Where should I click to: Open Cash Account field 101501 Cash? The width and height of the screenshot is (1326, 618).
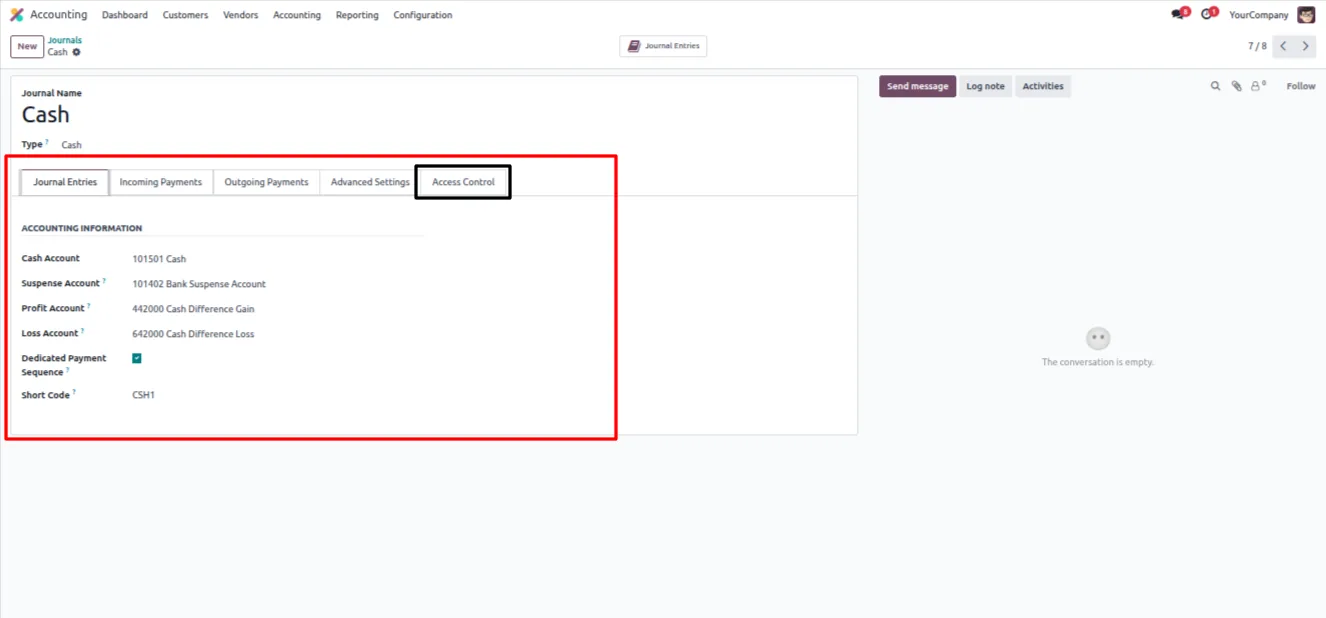click(x=159, y=259)
